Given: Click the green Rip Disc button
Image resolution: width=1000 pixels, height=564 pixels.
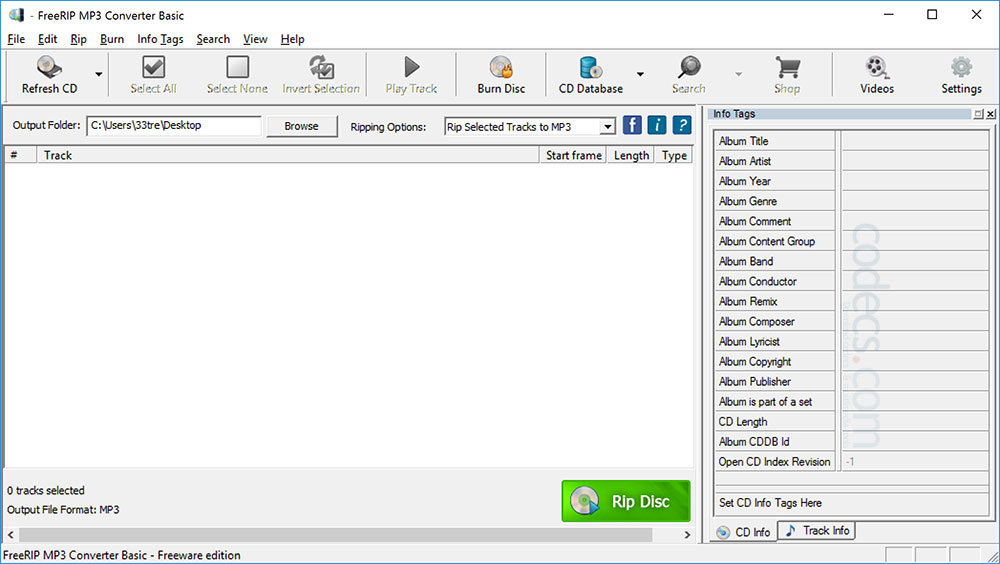Looking at the screenshot, I should pos(626,501).
